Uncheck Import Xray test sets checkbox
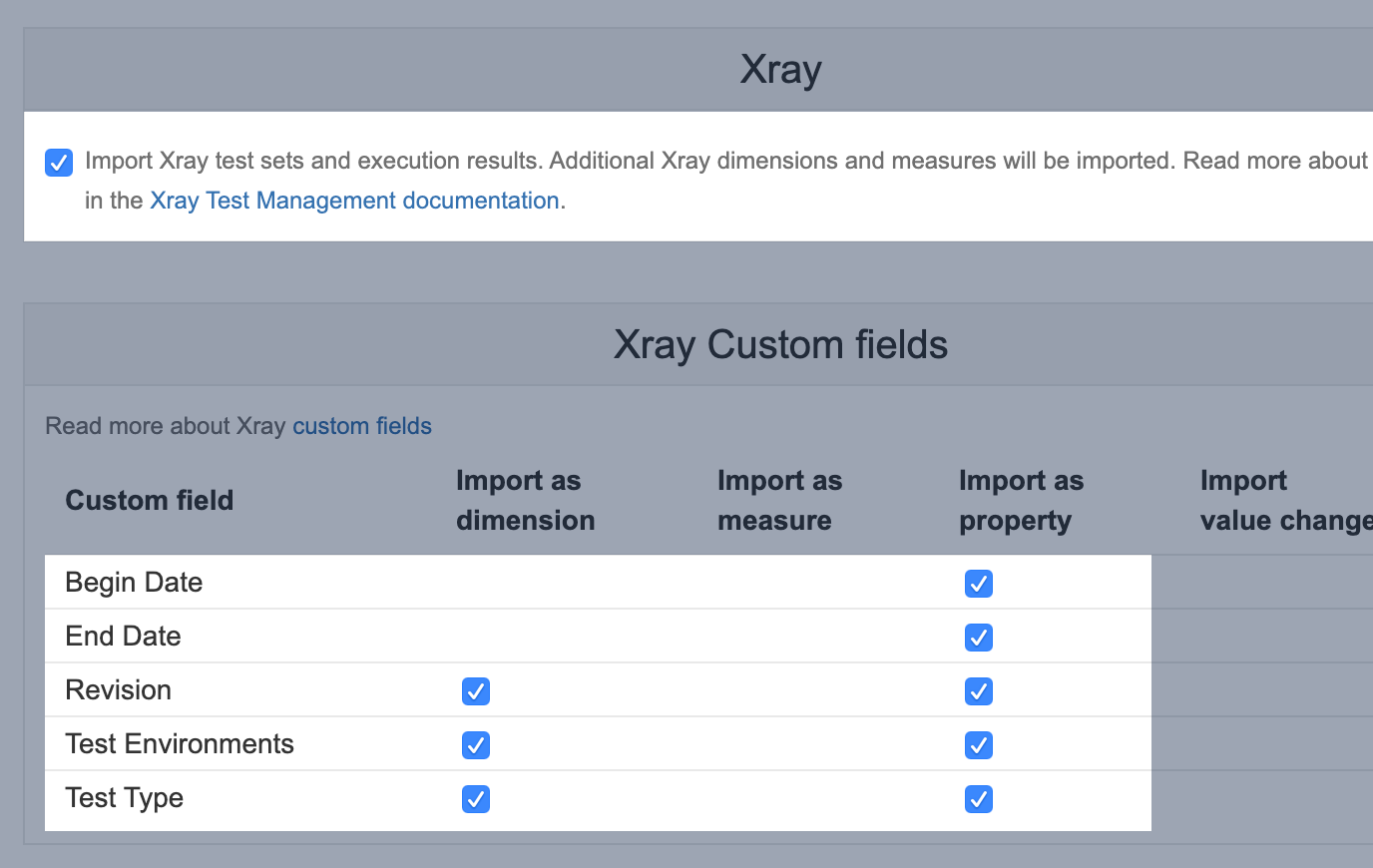Viewport: 1373px width, 868px height. click(59, 162)
